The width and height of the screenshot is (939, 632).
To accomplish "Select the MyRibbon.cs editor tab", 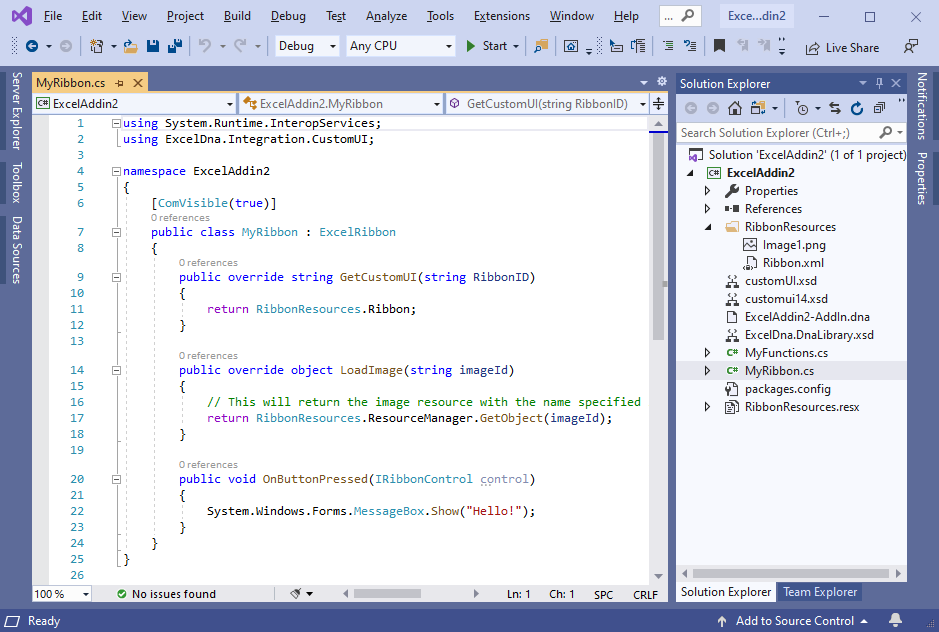I will click(x=71, y=83).
